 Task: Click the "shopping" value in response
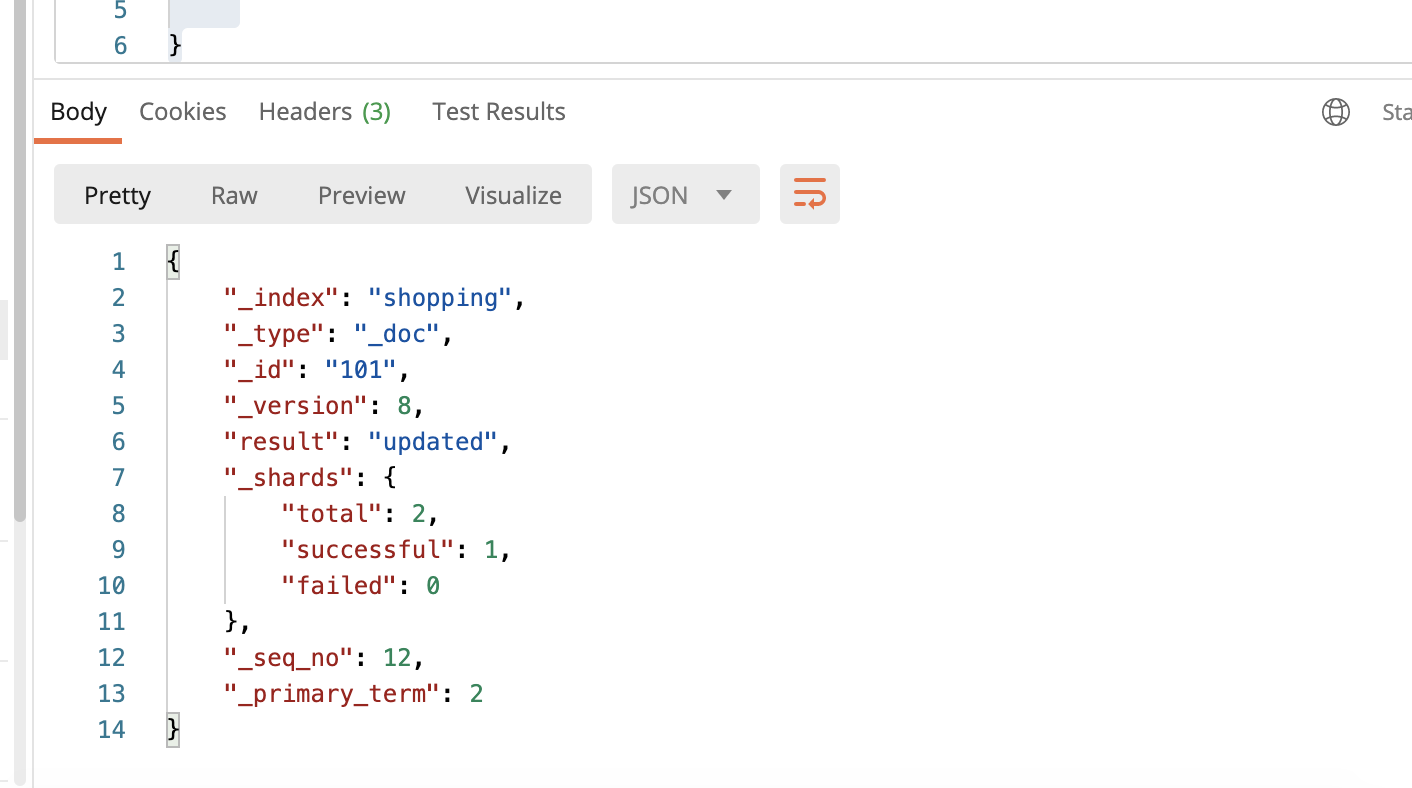tap(440, 298)
